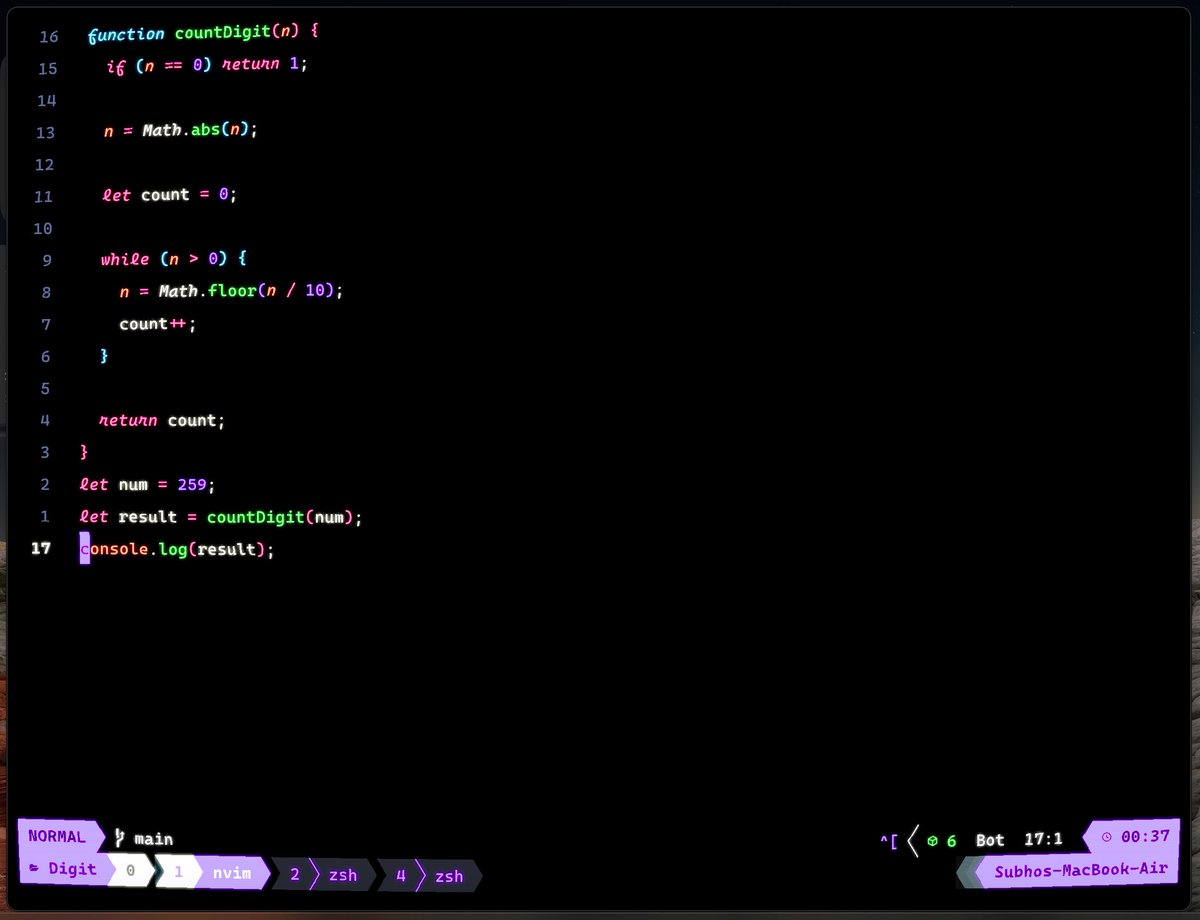Click the let count = 0 statement
The width and height of the screenshot is (1200, 920).
(x=170, y=195)
